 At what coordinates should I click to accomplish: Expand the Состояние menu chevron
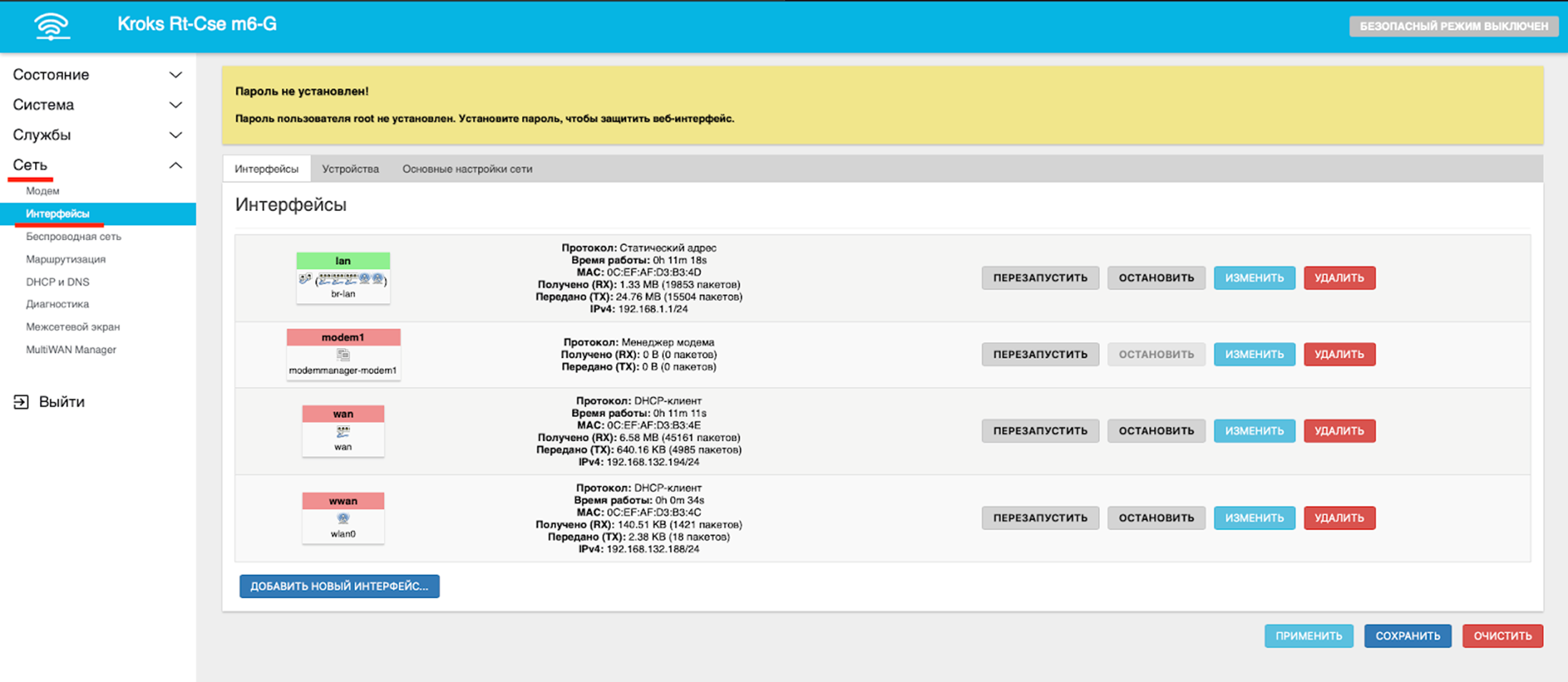pyautogui.click(x=175, y=75)
